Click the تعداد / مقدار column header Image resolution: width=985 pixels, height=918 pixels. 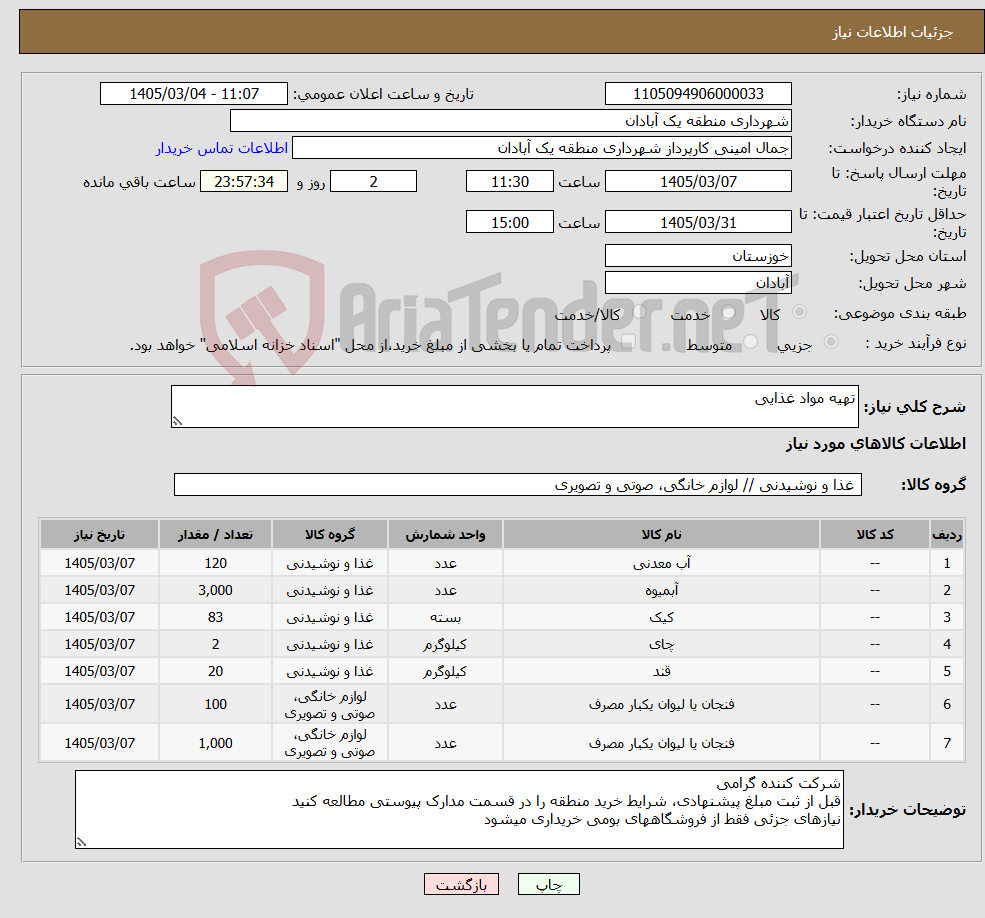click(x=215, y=534)
